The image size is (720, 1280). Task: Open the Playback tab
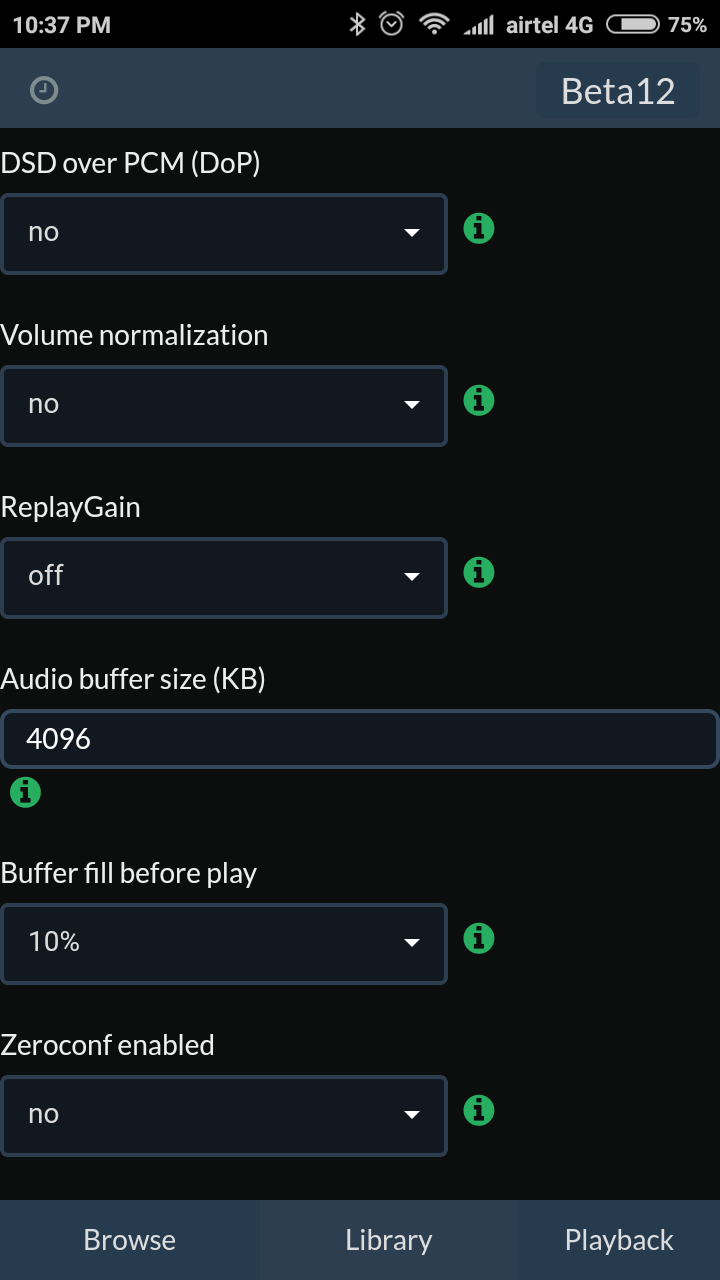[x=619, y=1240]
